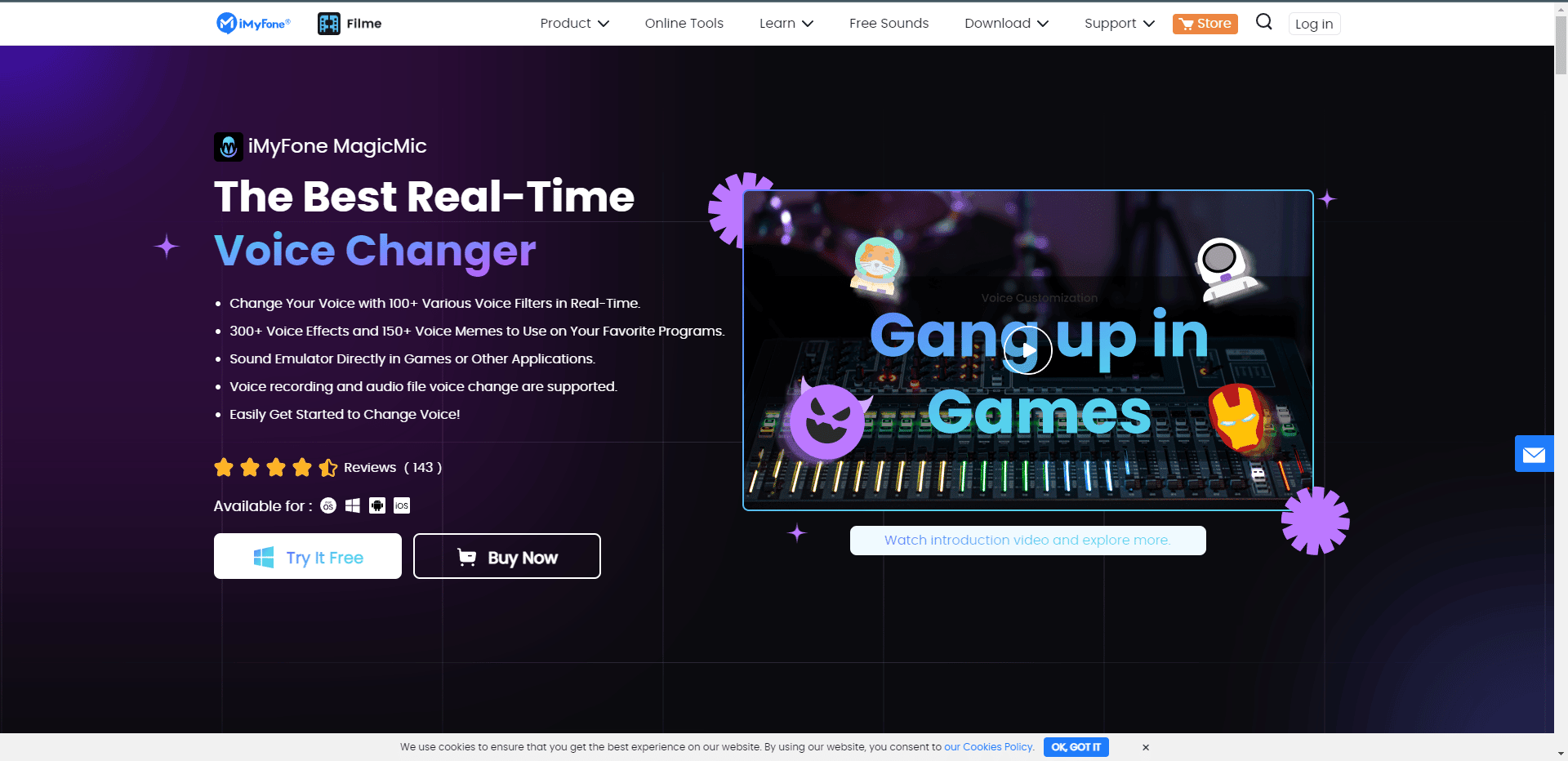The width and height of the screenshot is (1568, 761).
Task: Select the macOS platform icon
Action: pyautogui.click(x=328, y=505)
